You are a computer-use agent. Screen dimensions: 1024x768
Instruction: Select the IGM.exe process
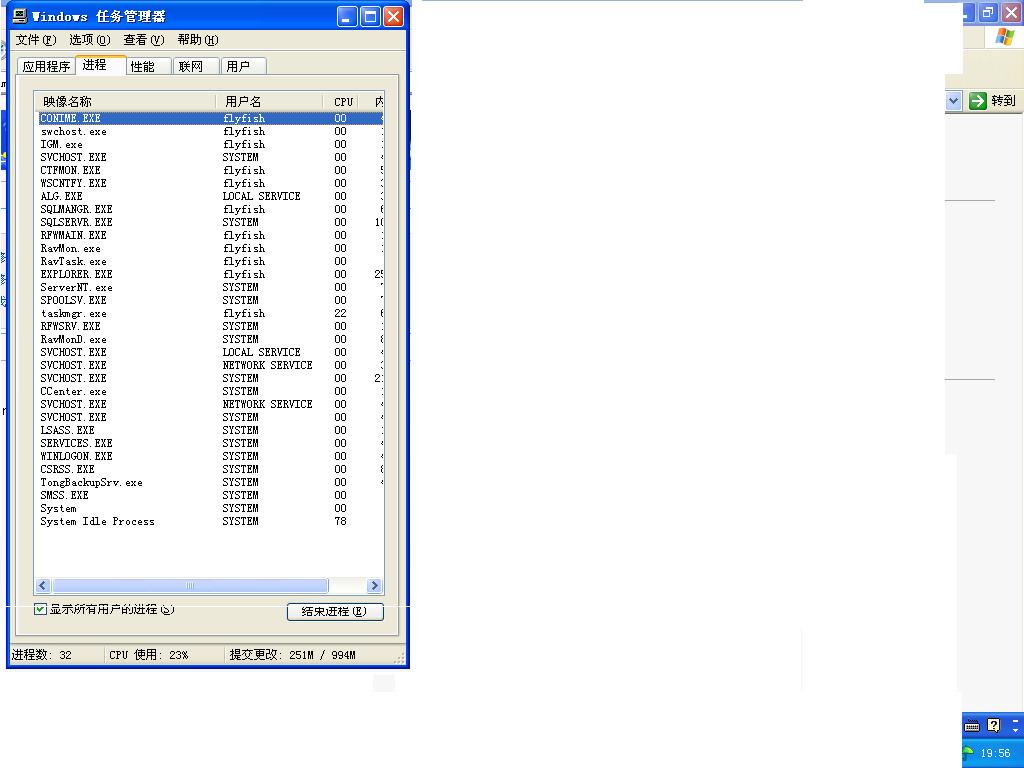click(61, 144)
